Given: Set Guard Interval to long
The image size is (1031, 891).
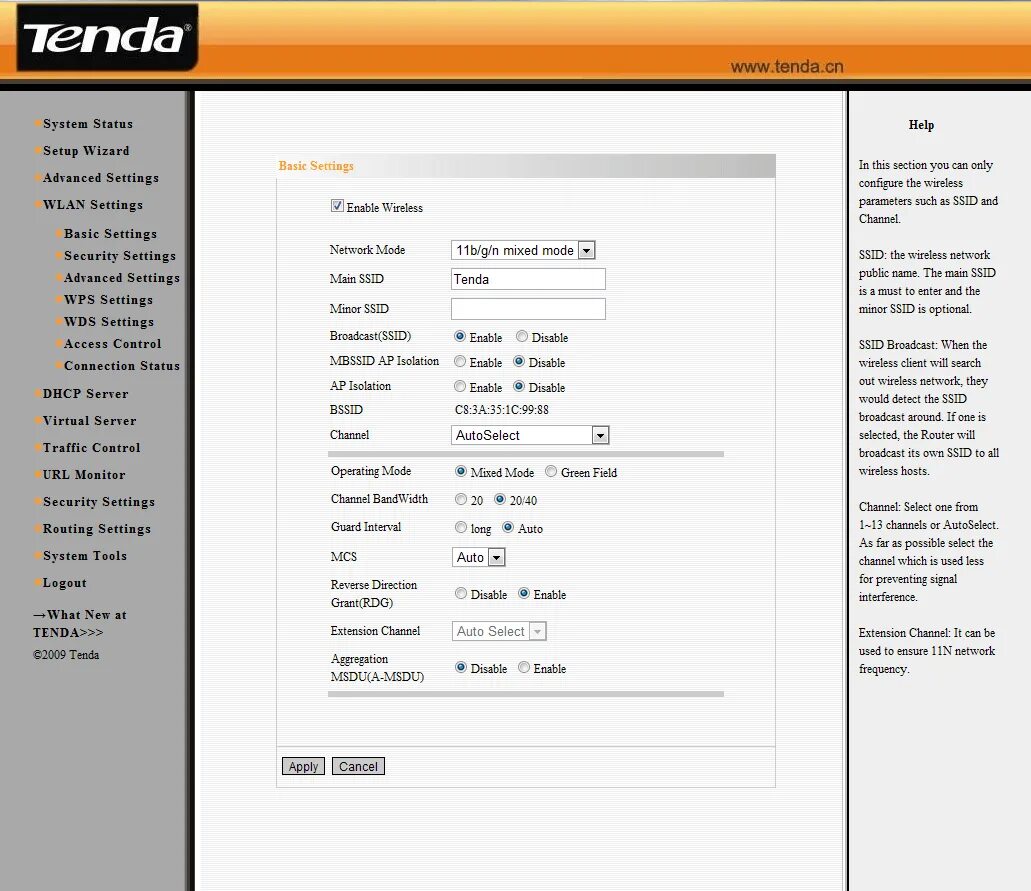Looking at the screenshot, I should coord(461,527).
